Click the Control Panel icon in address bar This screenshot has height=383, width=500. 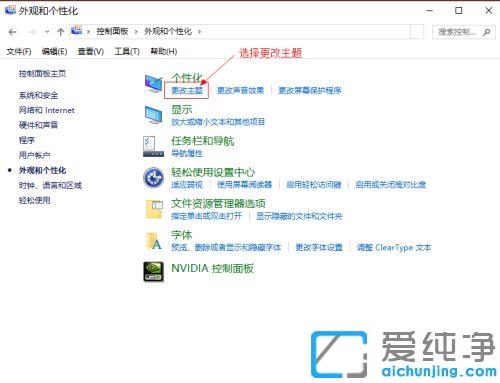[x=76, y=30]
